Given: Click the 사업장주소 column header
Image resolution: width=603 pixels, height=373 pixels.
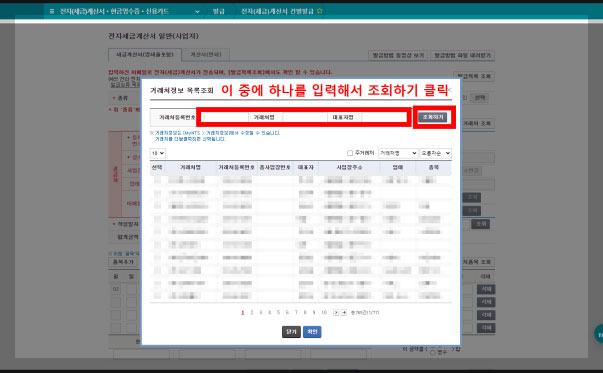Looking at the screenshot, I should tap(349, 168).
